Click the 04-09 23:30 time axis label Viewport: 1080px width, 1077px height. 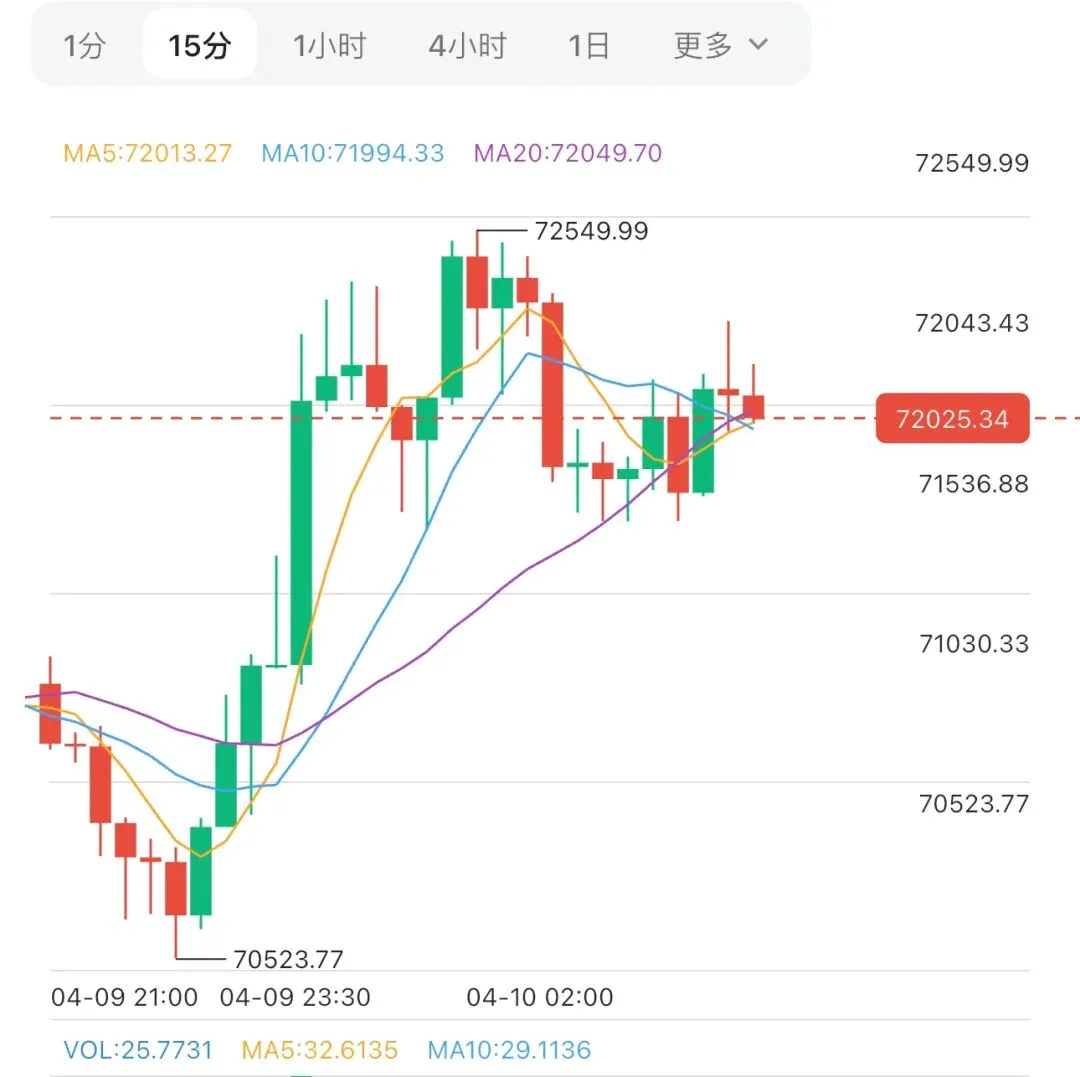click(295, 997)
